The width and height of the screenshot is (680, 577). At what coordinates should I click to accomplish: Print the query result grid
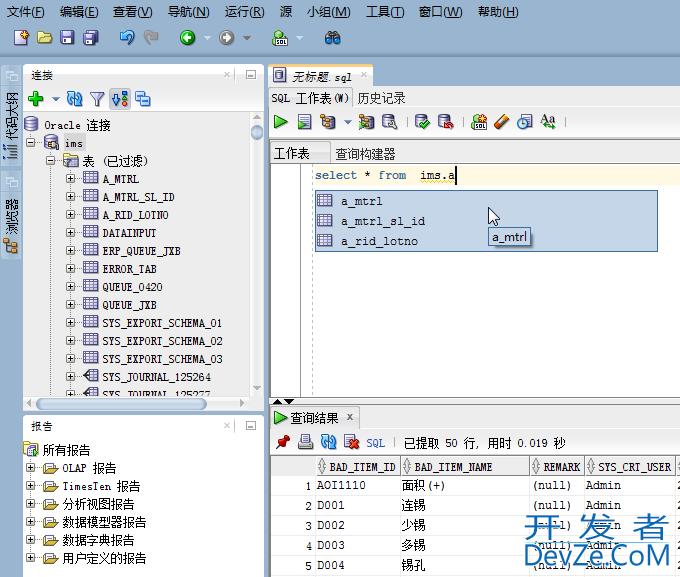pyautogui.click(x=306, y=443)
